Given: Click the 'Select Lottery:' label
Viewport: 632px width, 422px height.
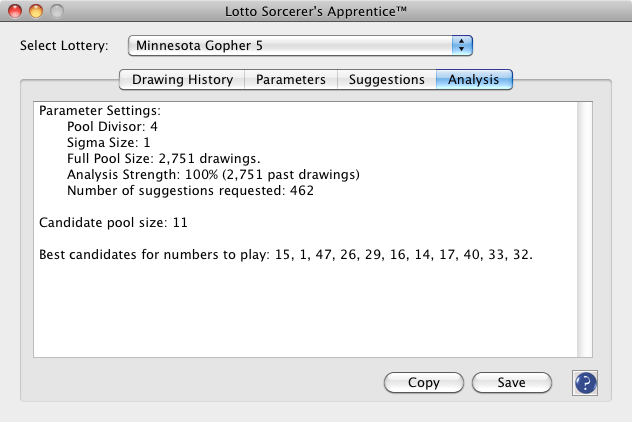Looking at the screenshot, I should pos(64,46).
